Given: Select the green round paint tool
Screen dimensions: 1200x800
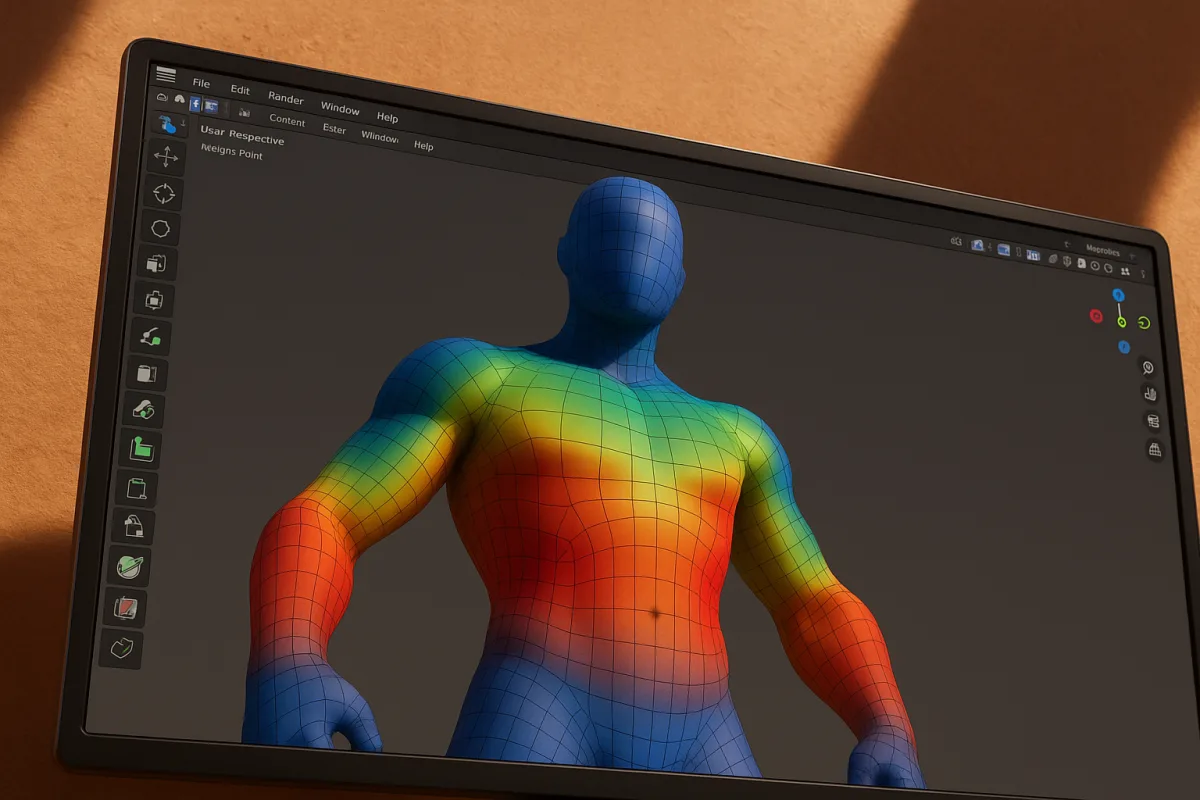Looking at the screenshot, I should pyautogui.click(x=130, y=567).
